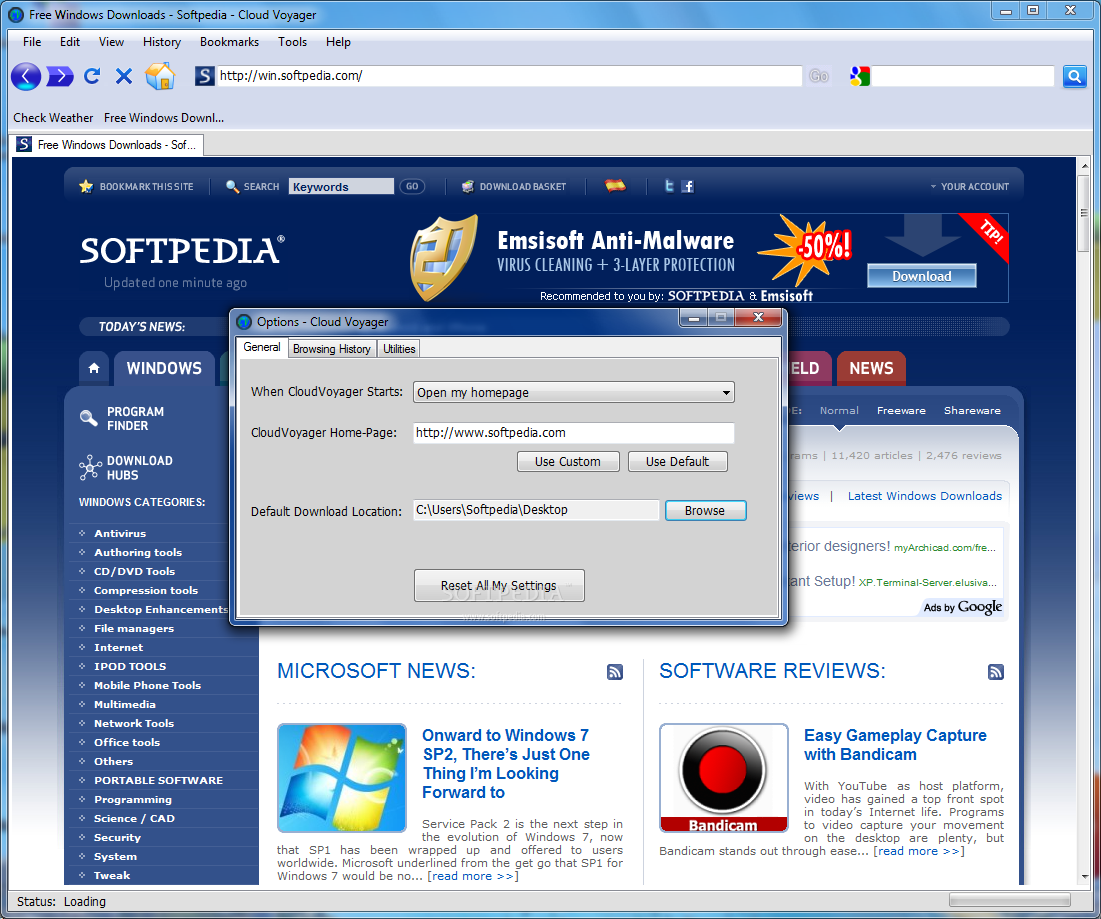Click the Shareware filter link

point(972,411)
